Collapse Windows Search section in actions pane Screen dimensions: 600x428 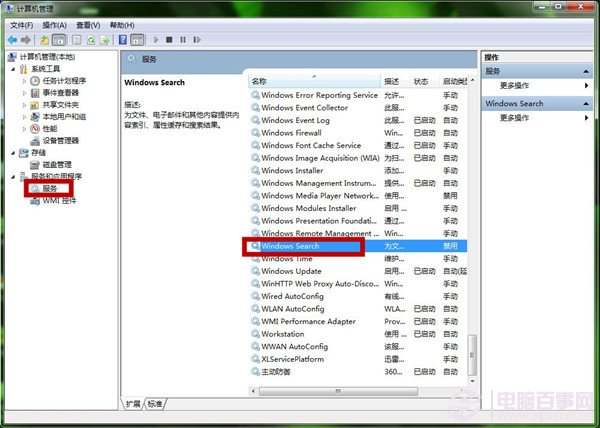586,104
